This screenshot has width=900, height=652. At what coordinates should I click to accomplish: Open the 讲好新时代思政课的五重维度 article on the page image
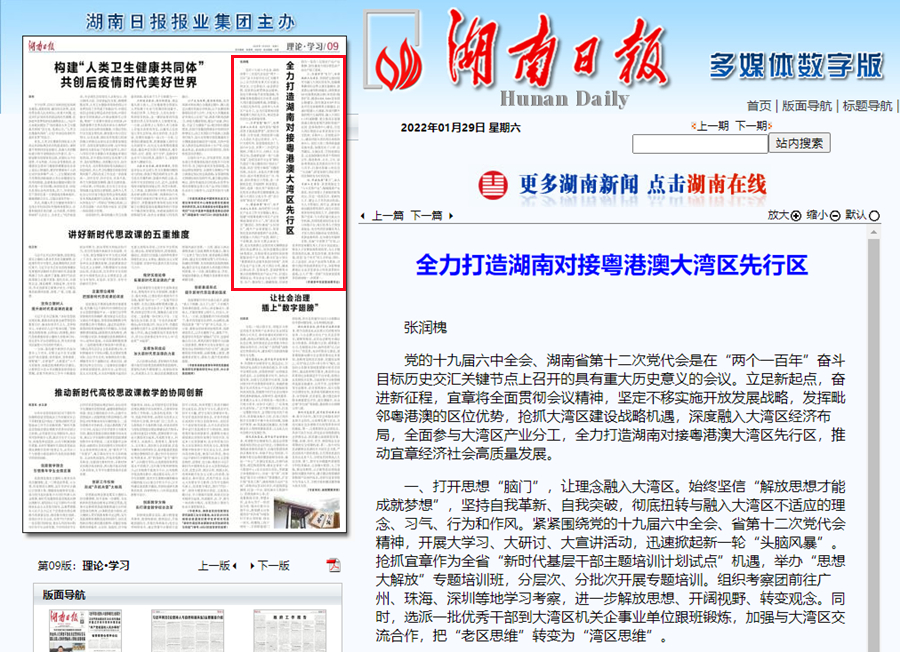pyautogui.click(x=129, y=234)
